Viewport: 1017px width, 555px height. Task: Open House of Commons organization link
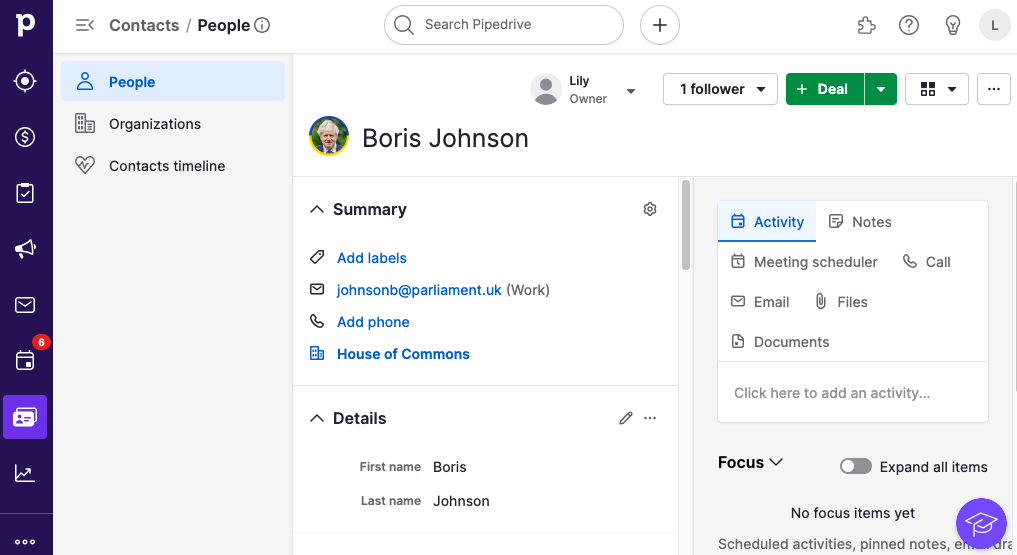coord(403,354)
